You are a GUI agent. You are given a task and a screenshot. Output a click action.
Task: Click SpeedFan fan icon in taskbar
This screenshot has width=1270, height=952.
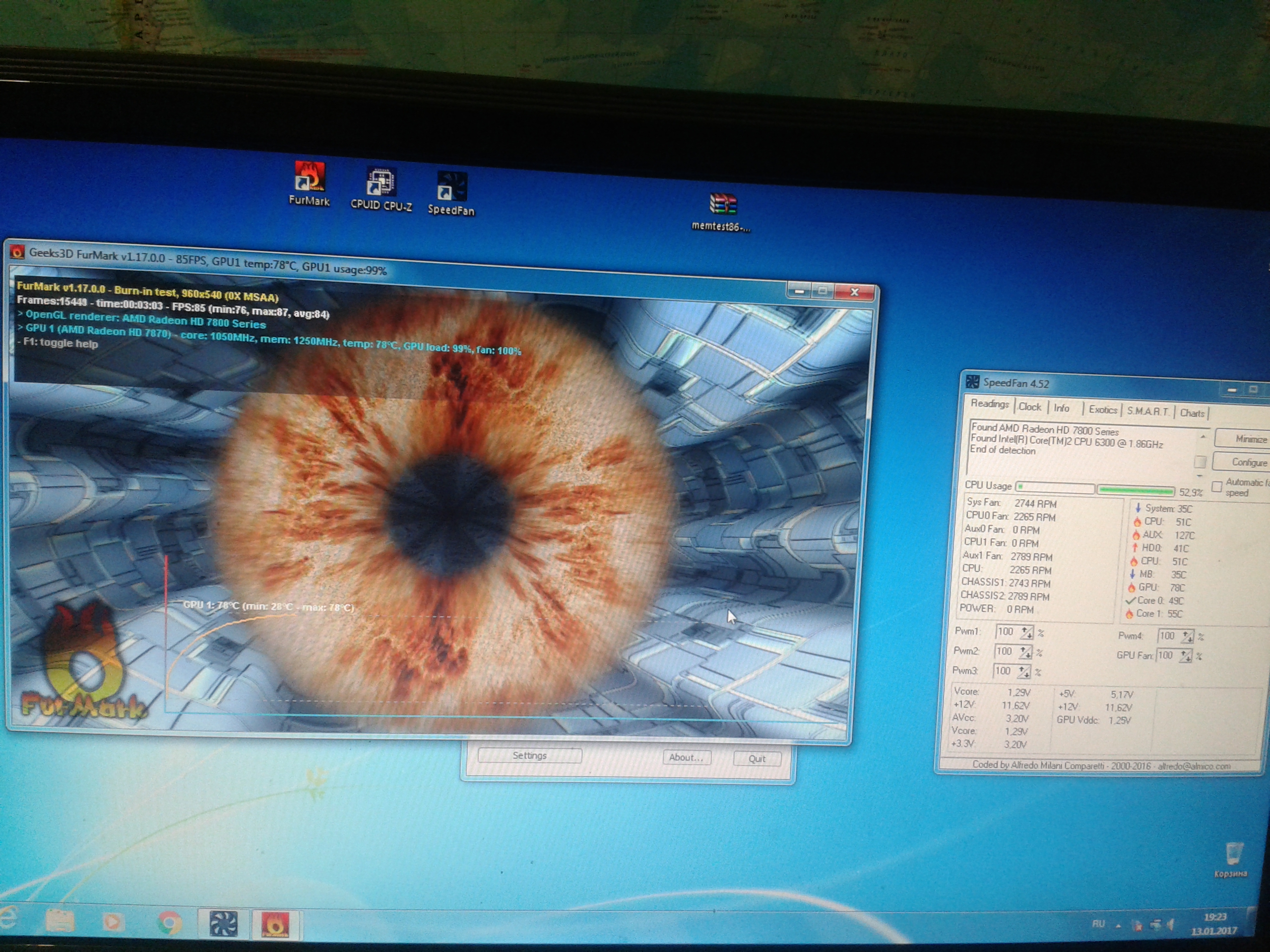click(223, 924)
